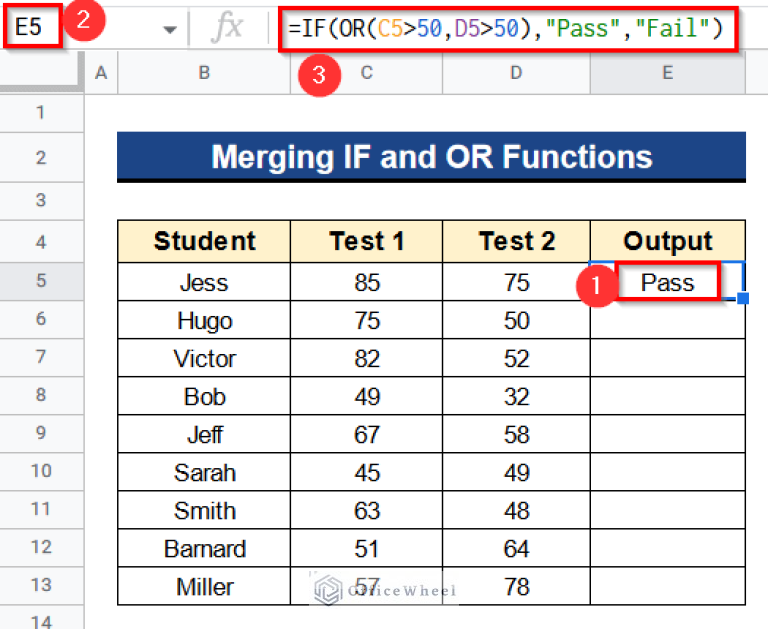Click cell E5 containing Pass
The width and height of the screenshot is (768, 629).
point(667,282)
